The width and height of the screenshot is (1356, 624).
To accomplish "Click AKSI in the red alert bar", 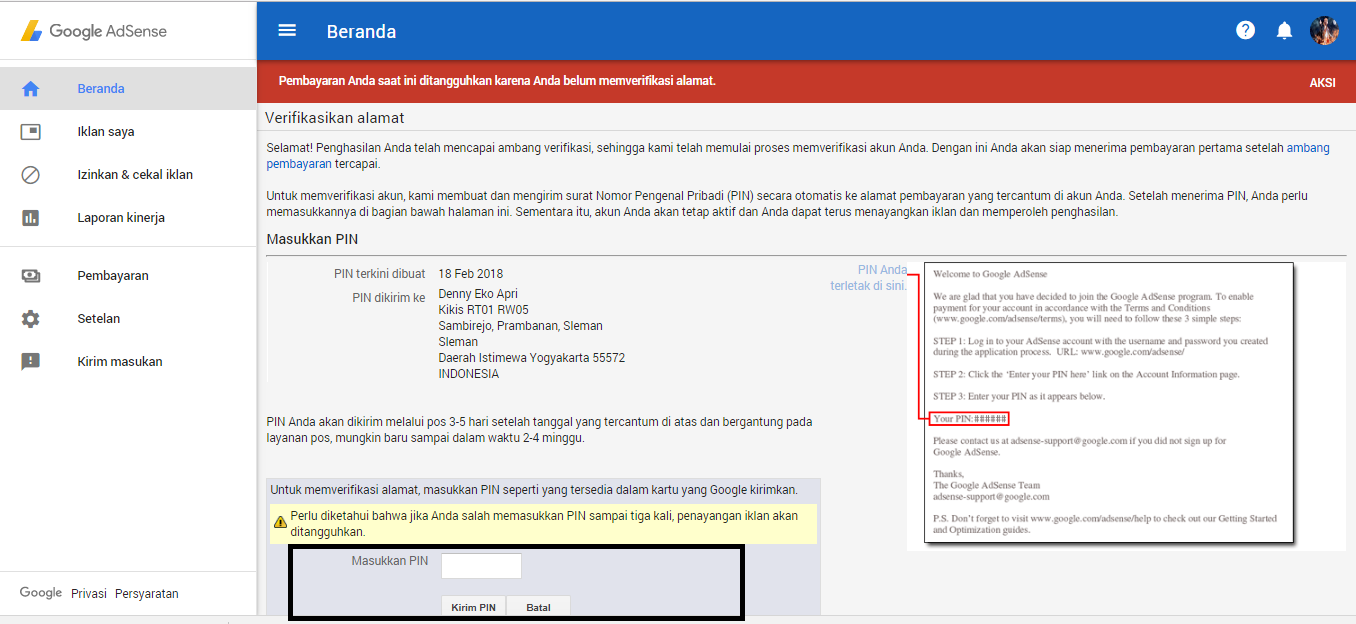I will coord(1322,82).
